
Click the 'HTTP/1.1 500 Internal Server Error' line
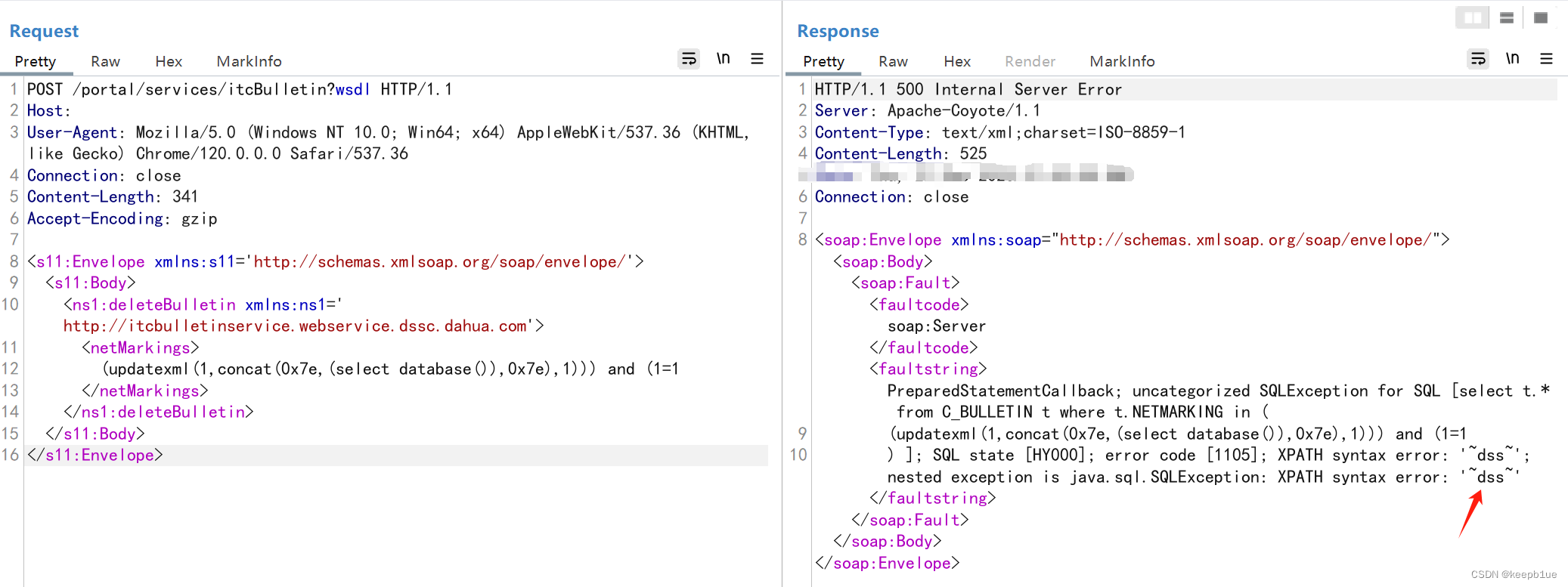(x=968, y=89)
